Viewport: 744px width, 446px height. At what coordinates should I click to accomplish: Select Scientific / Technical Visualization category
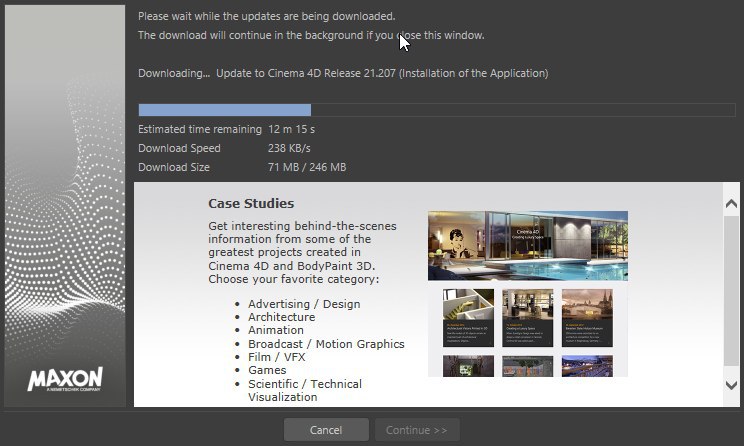tap(305, 390)
